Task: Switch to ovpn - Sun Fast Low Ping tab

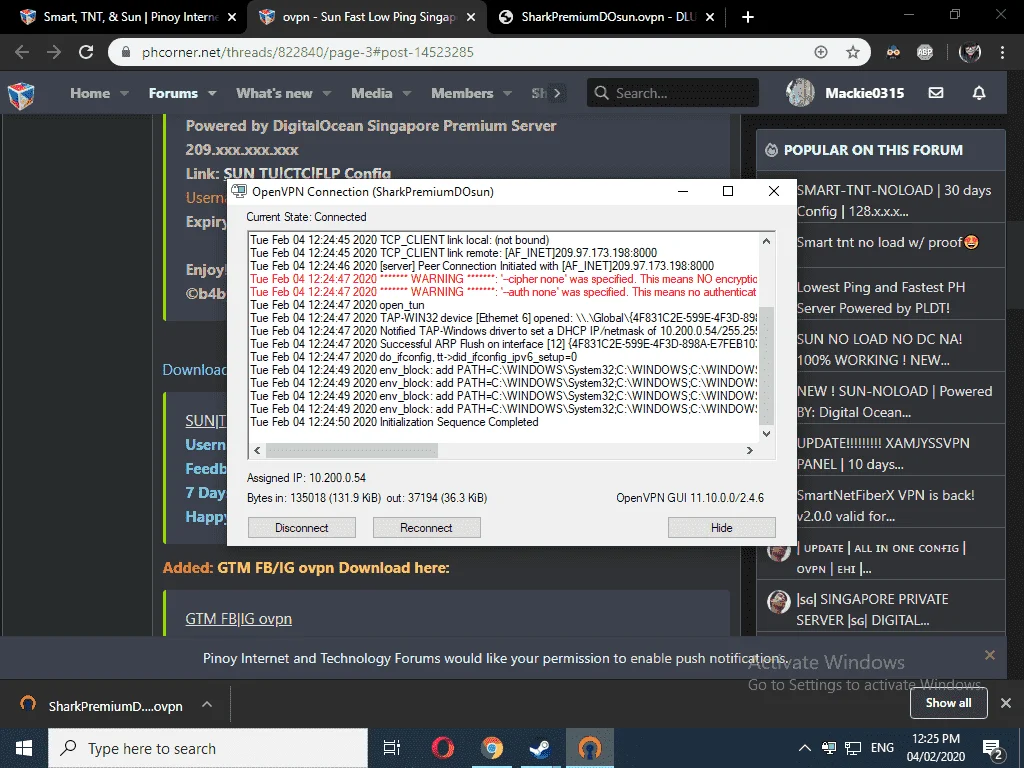Action: (368, 17)
